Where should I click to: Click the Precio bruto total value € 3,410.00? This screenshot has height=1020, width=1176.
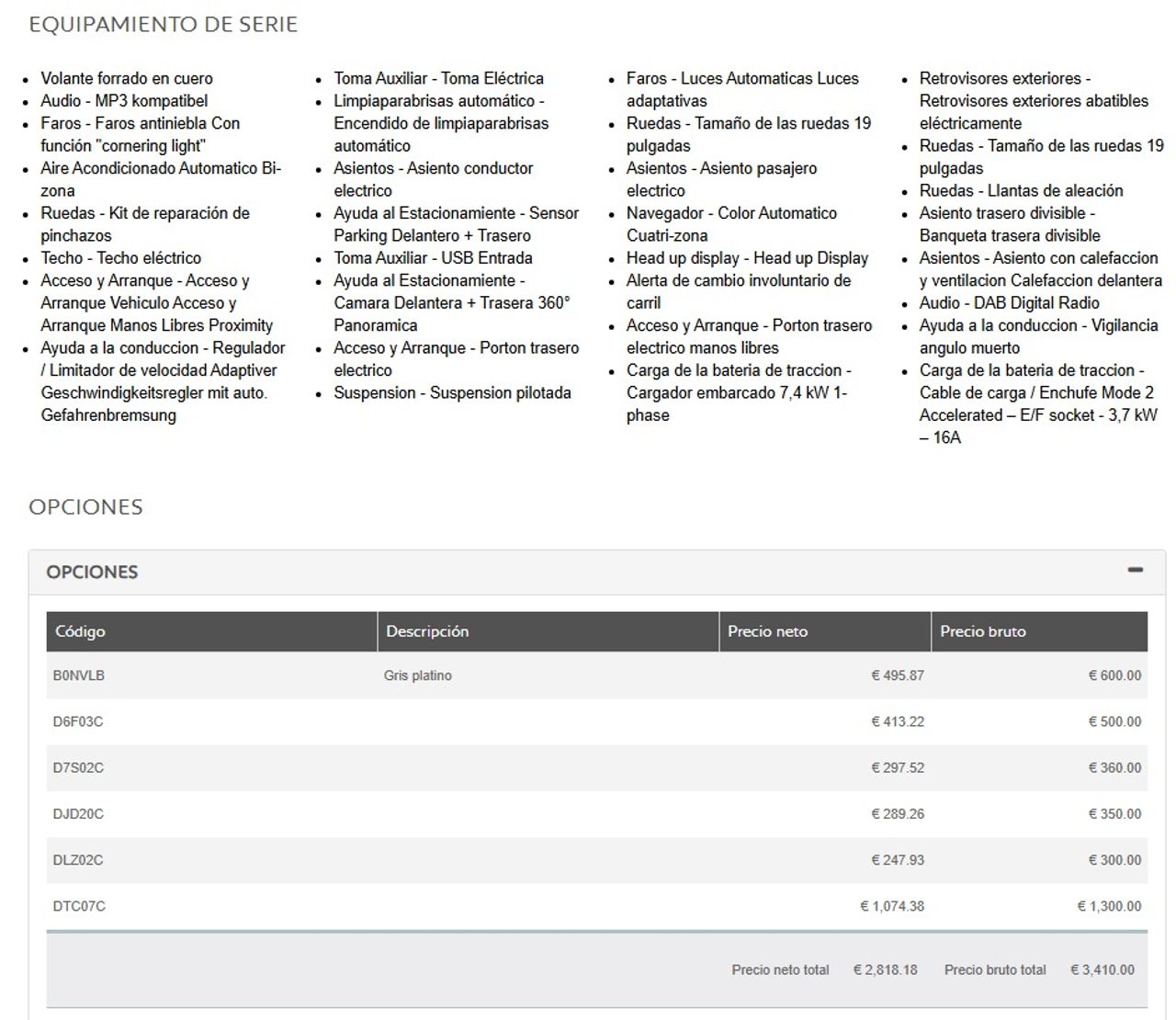tap(1102, 969)
